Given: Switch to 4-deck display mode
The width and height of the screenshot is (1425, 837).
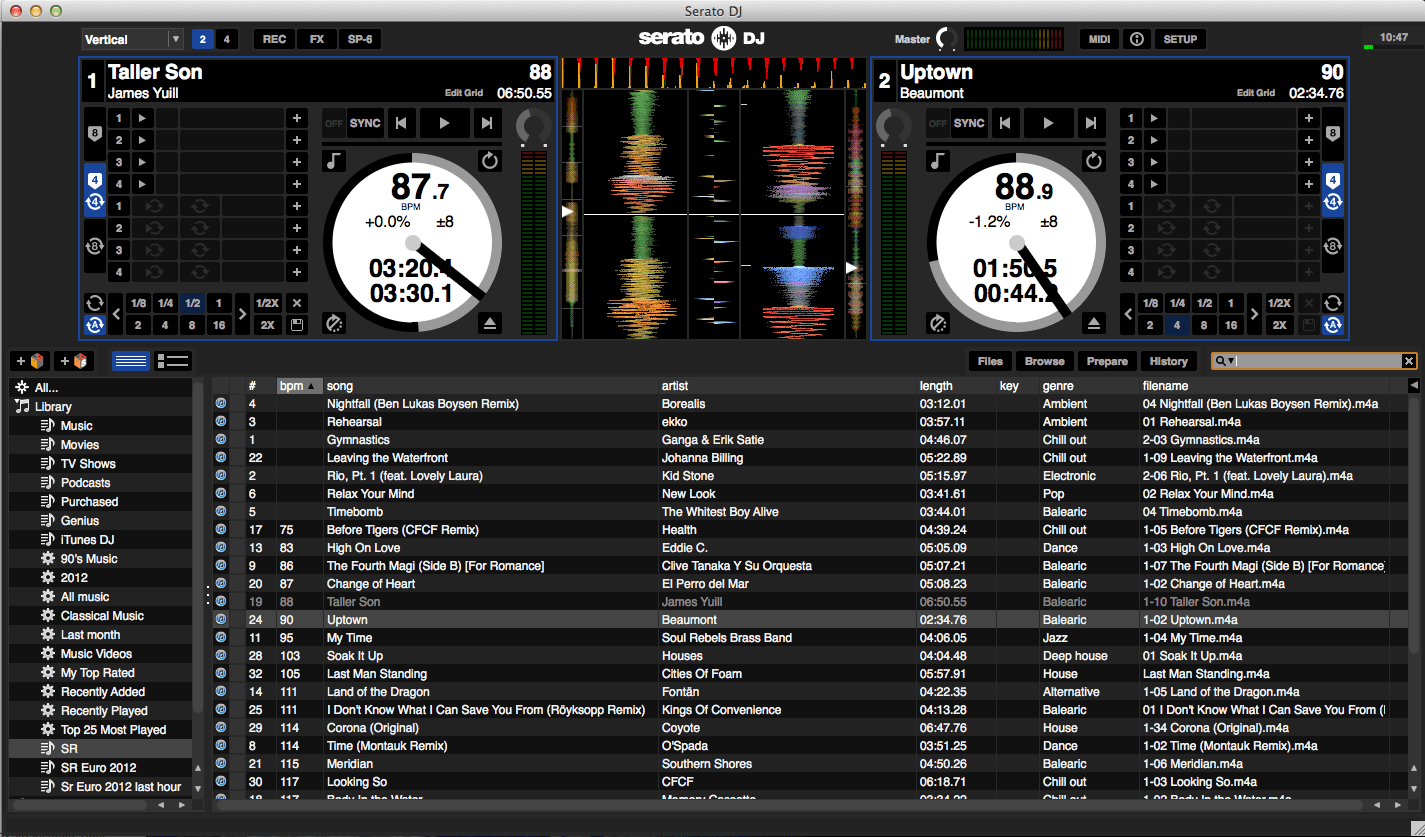Looking at the screenshot, I should click(227, 39).
